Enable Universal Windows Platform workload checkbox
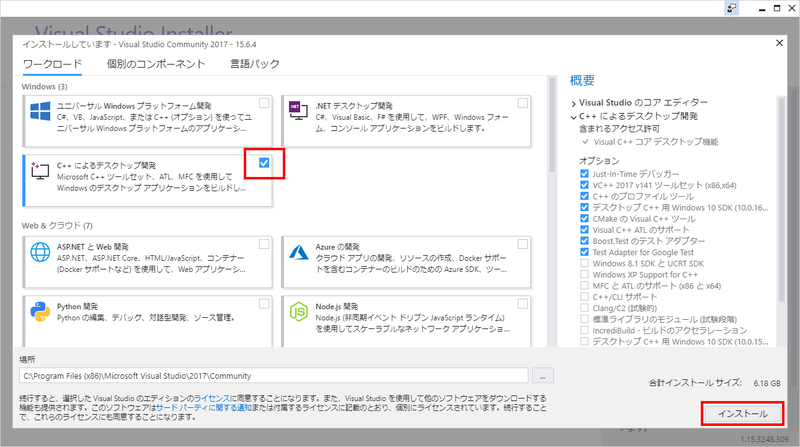This screenshot has width=800, height=447. pos(264,103)
